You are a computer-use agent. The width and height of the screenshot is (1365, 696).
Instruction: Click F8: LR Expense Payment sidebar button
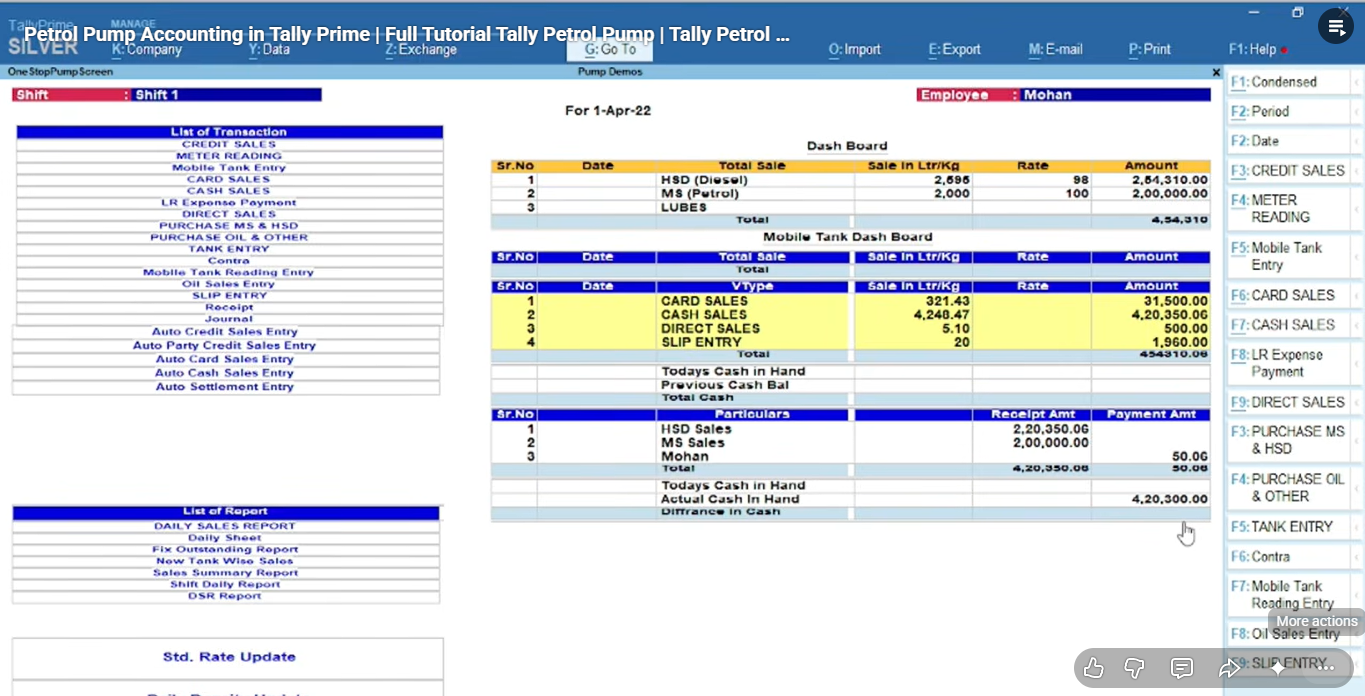pyautogui.click(x=1290, y=363)
